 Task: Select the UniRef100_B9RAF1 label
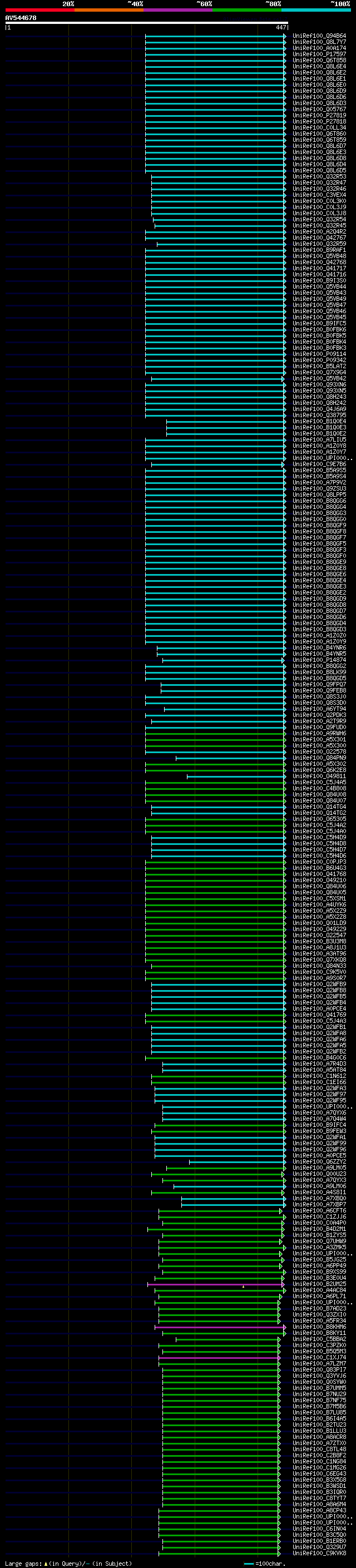(319, 250)
